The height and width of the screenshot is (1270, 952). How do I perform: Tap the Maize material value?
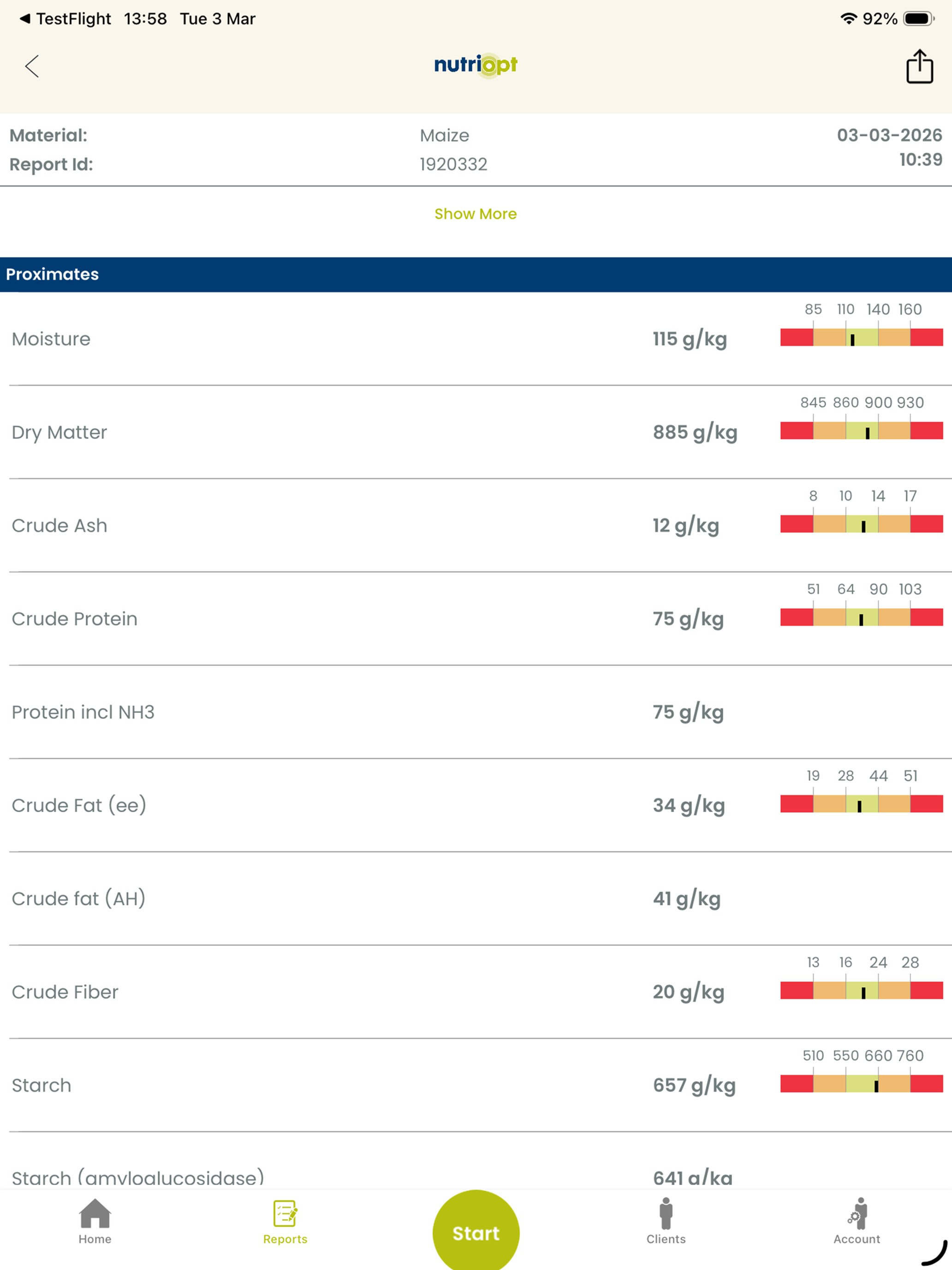point(444,136)
